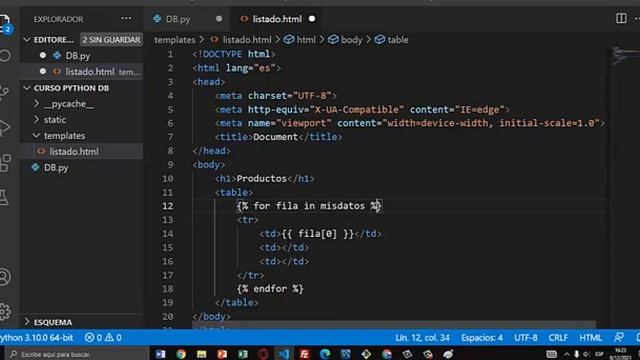Change indentation via 'Espacios: 4'
Screen dimensions: 640x360
[x=482, y=338]
